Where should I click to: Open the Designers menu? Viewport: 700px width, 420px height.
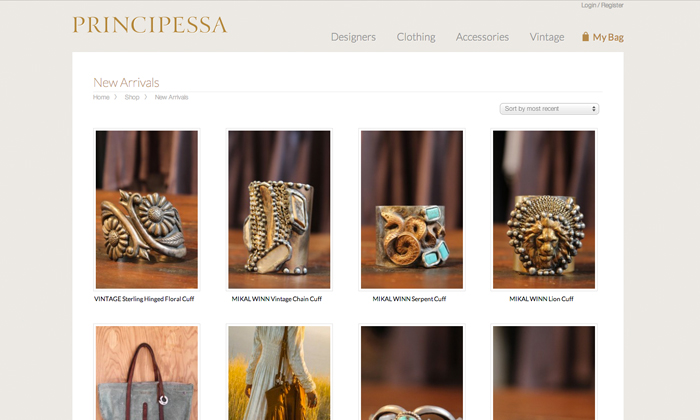[x=353, y=37]
